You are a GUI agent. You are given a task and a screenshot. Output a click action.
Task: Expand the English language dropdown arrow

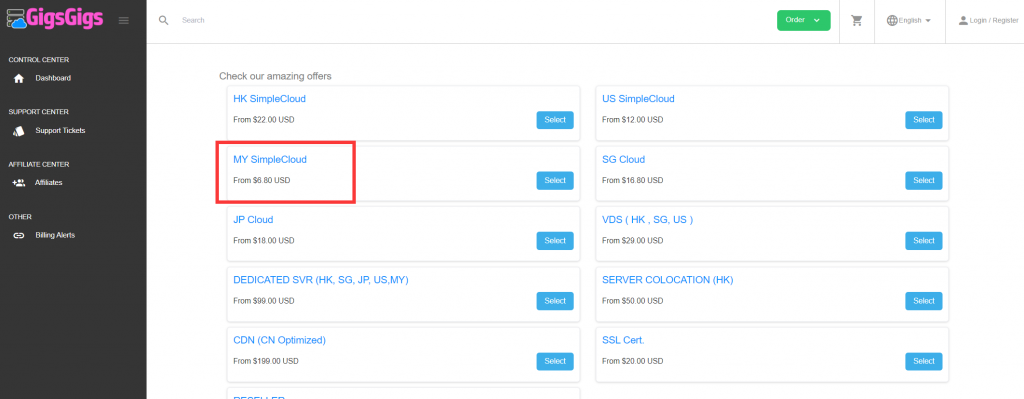927,21
